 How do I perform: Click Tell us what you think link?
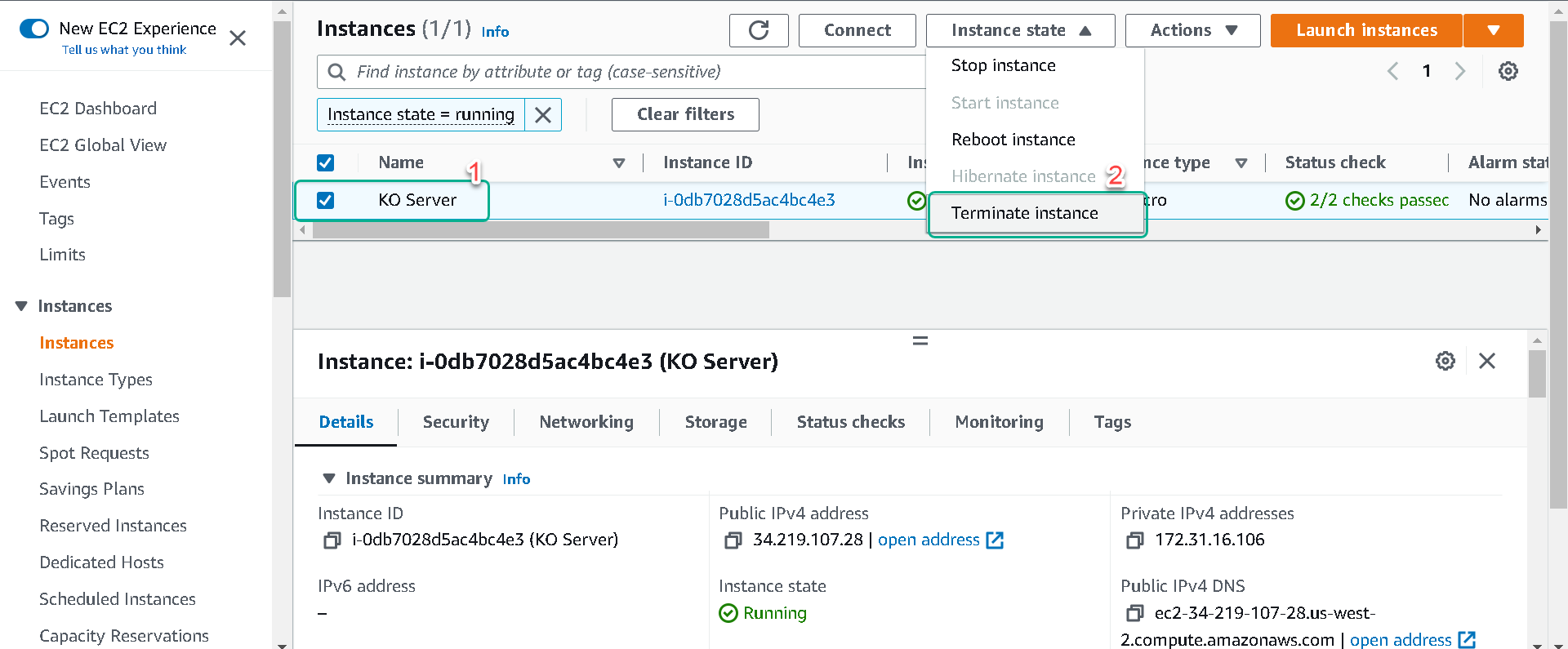[x=124, y=50]
